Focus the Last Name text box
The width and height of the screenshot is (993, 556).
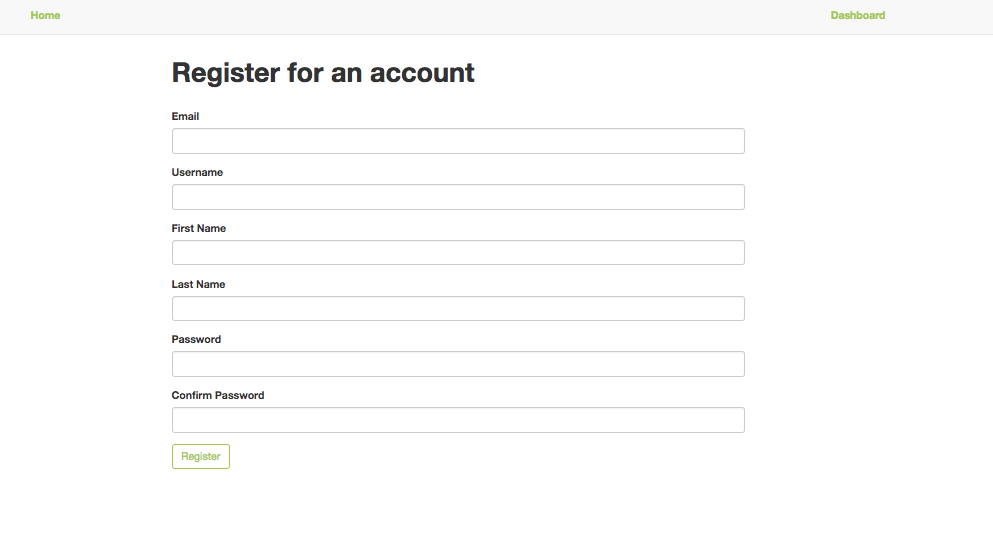pos(458,309)
